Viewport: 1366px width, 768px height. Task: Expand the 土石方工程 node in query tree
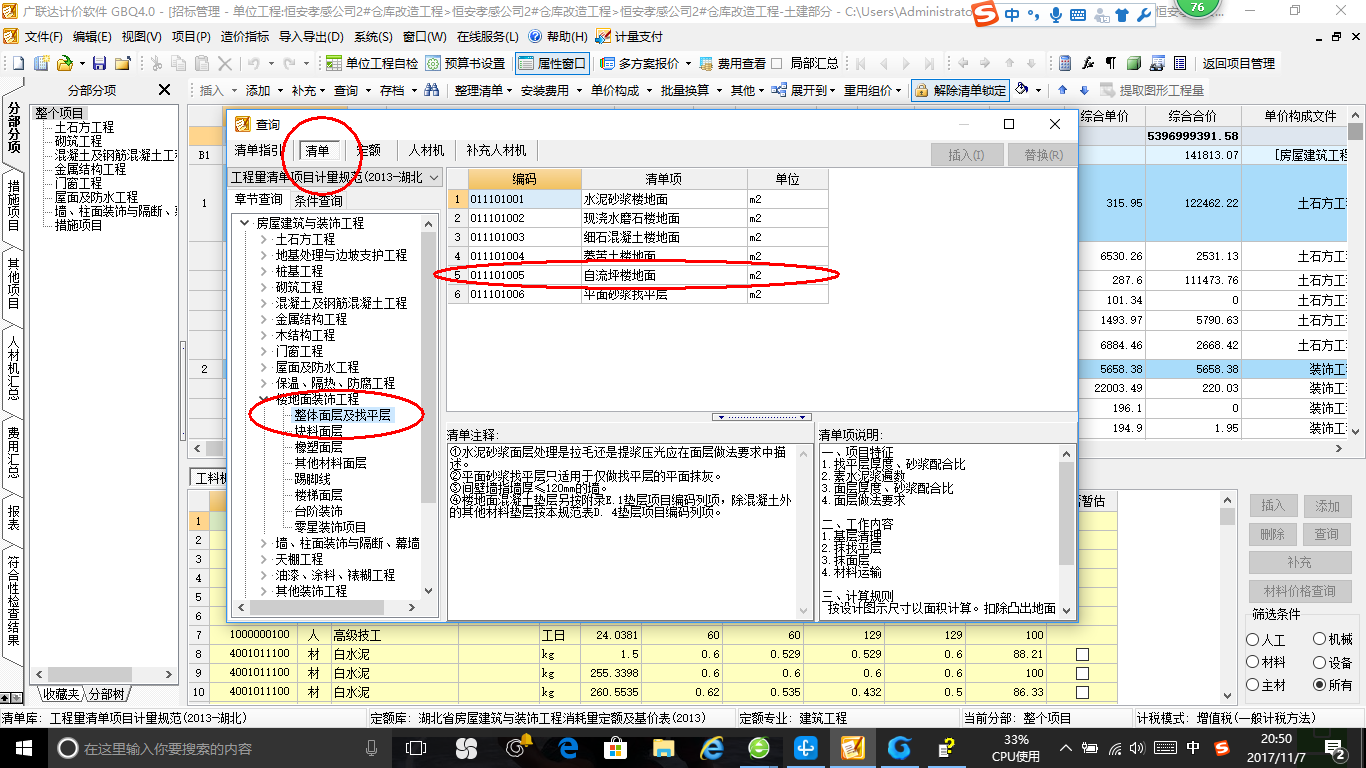pyautogui.click(x=264, y=239)
